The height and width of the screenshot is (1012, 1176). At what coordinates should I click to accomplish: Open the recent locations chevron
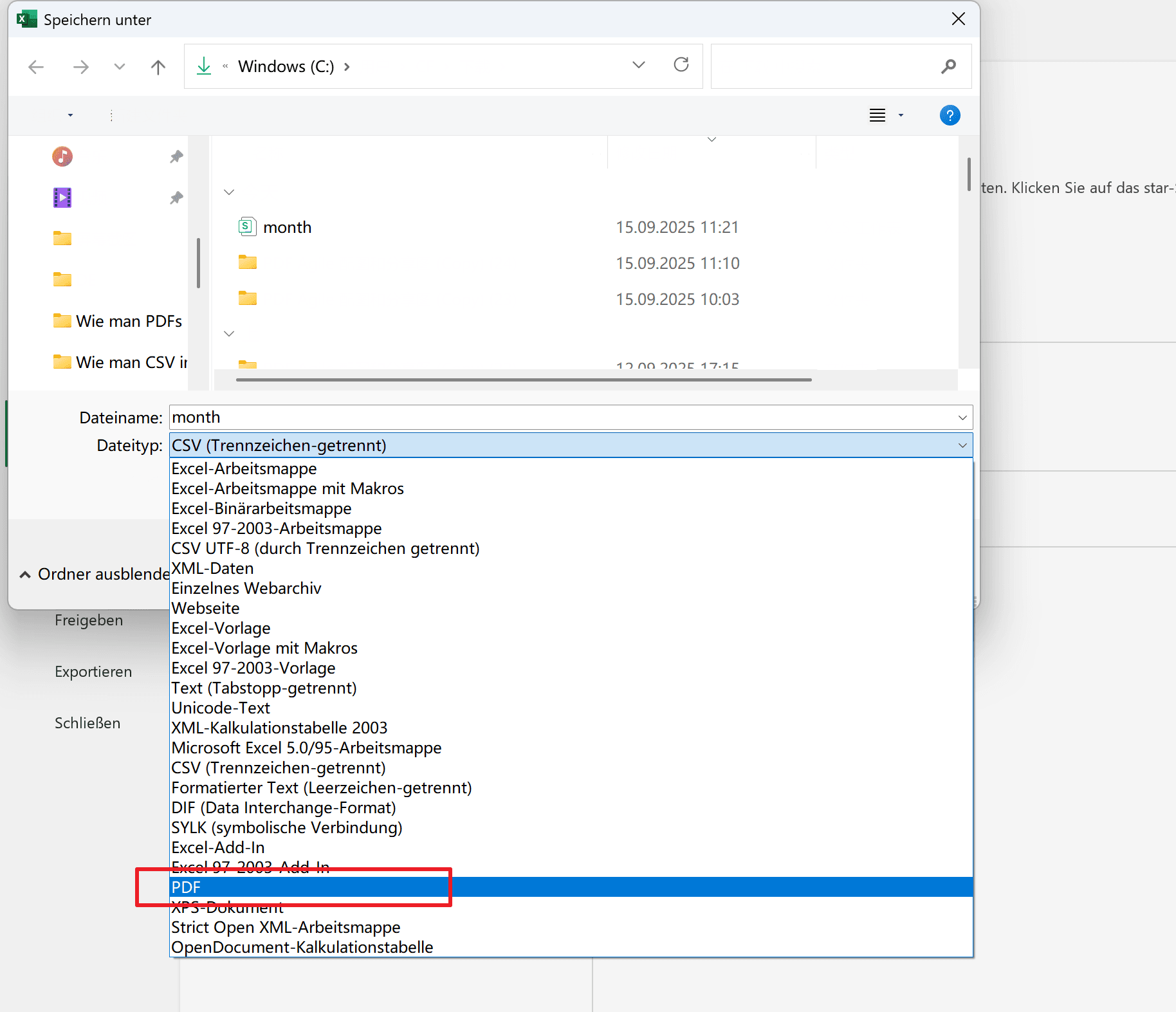coord(119,66)
